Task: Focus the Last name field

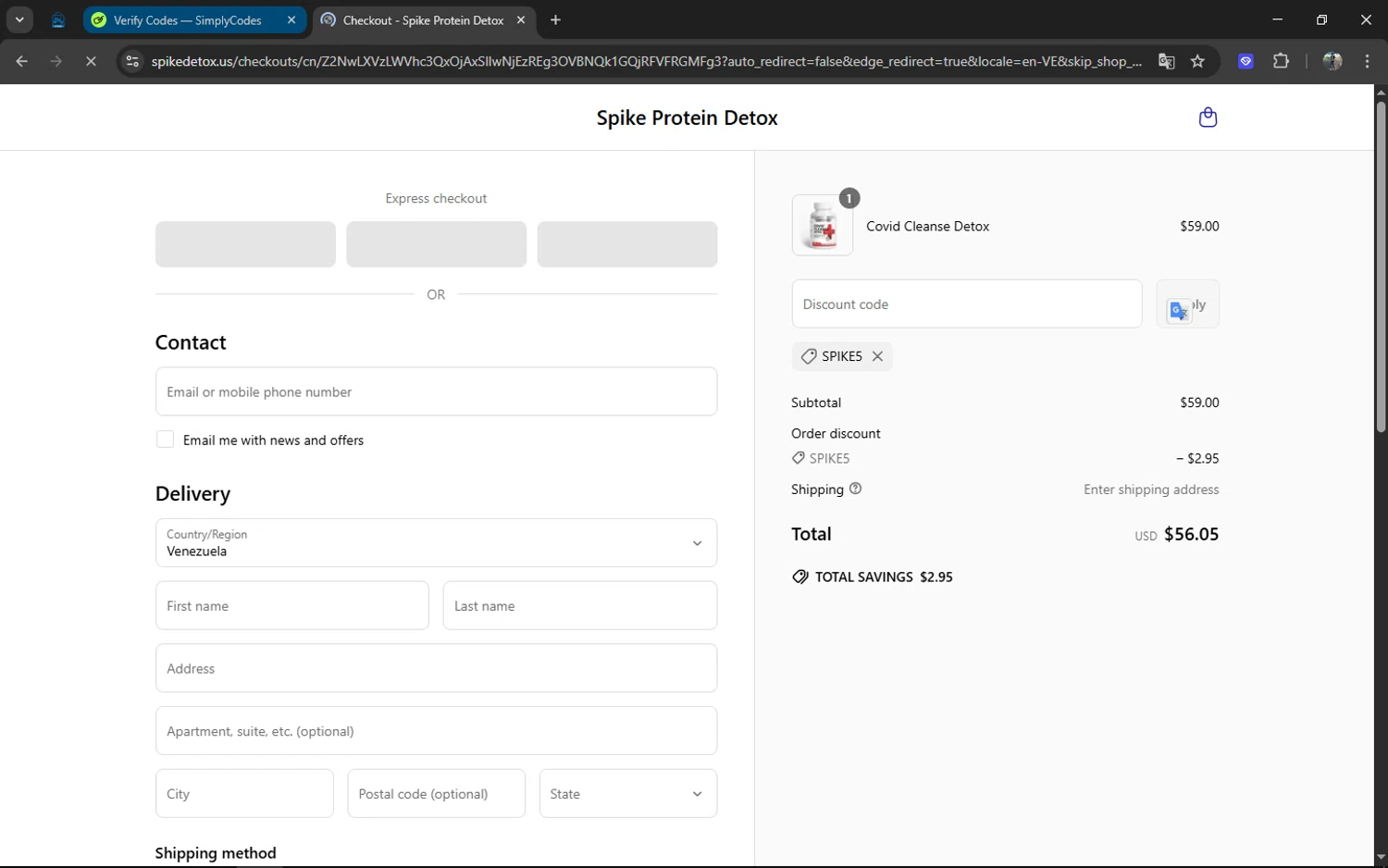Action: click(x=580, y=606)
